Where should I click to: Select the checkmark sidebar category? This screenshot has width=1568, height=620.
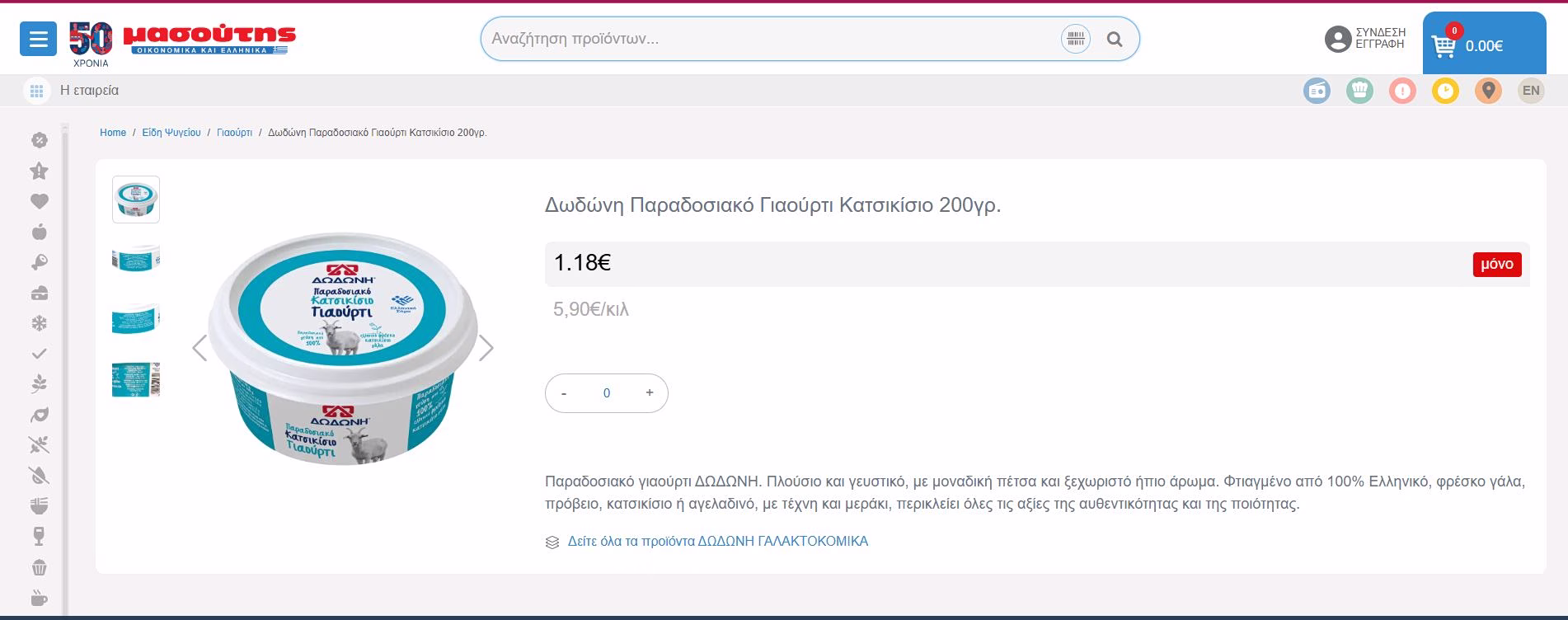tap(40, 354)
